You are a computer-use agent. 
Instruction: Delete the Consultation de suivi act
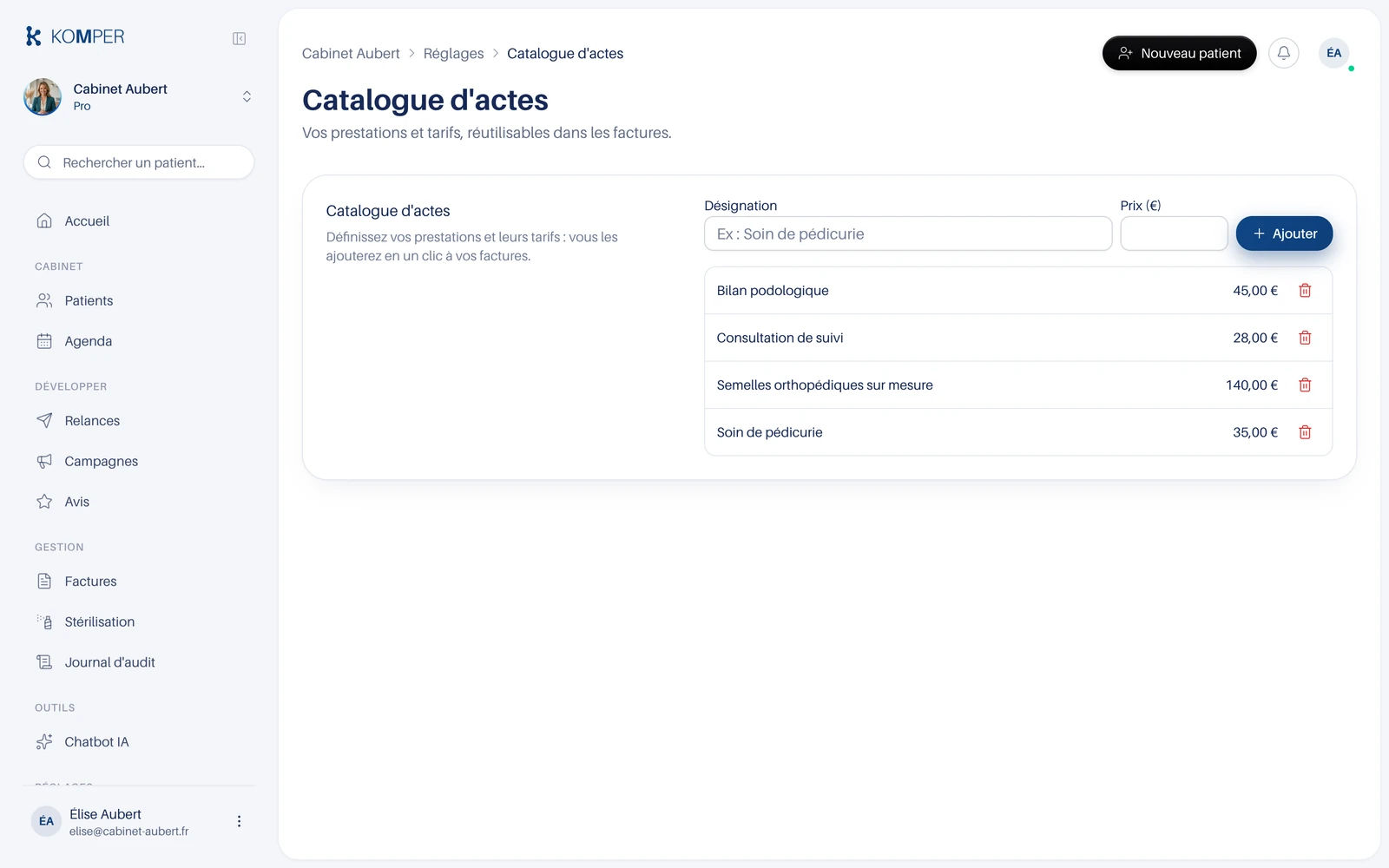(x=1305, y=338)
